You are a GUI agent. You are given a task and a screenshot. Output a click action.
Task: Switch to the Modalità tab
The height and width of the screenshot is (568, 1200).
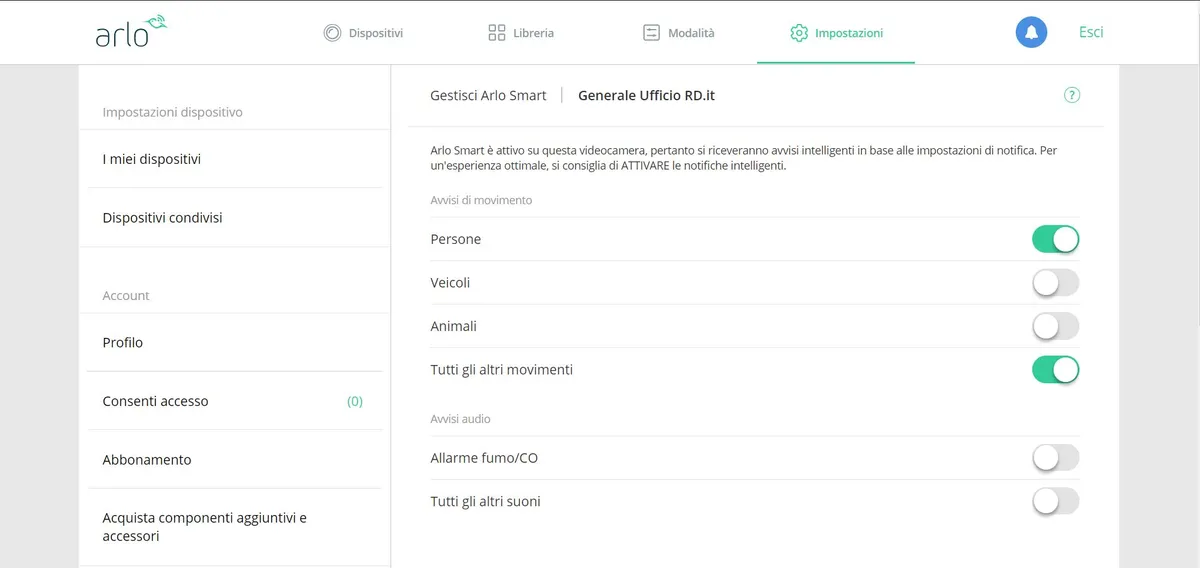[x=679, y=33]
